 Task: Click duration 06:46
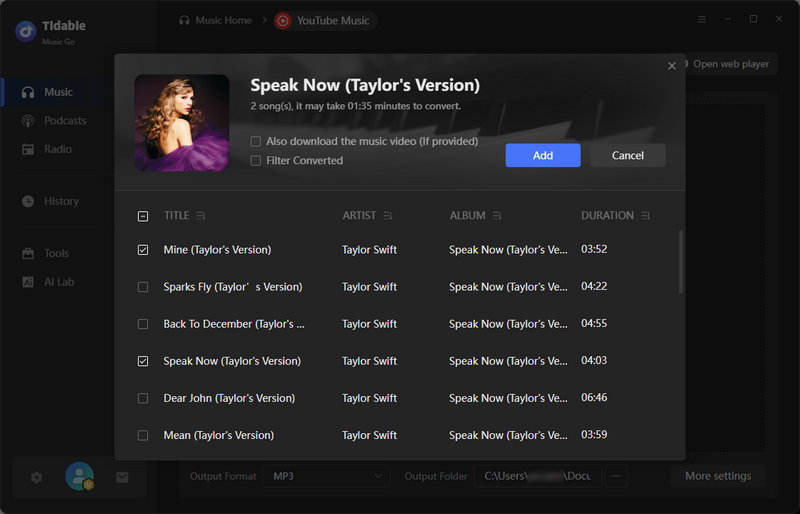click(x=594, y=398)
